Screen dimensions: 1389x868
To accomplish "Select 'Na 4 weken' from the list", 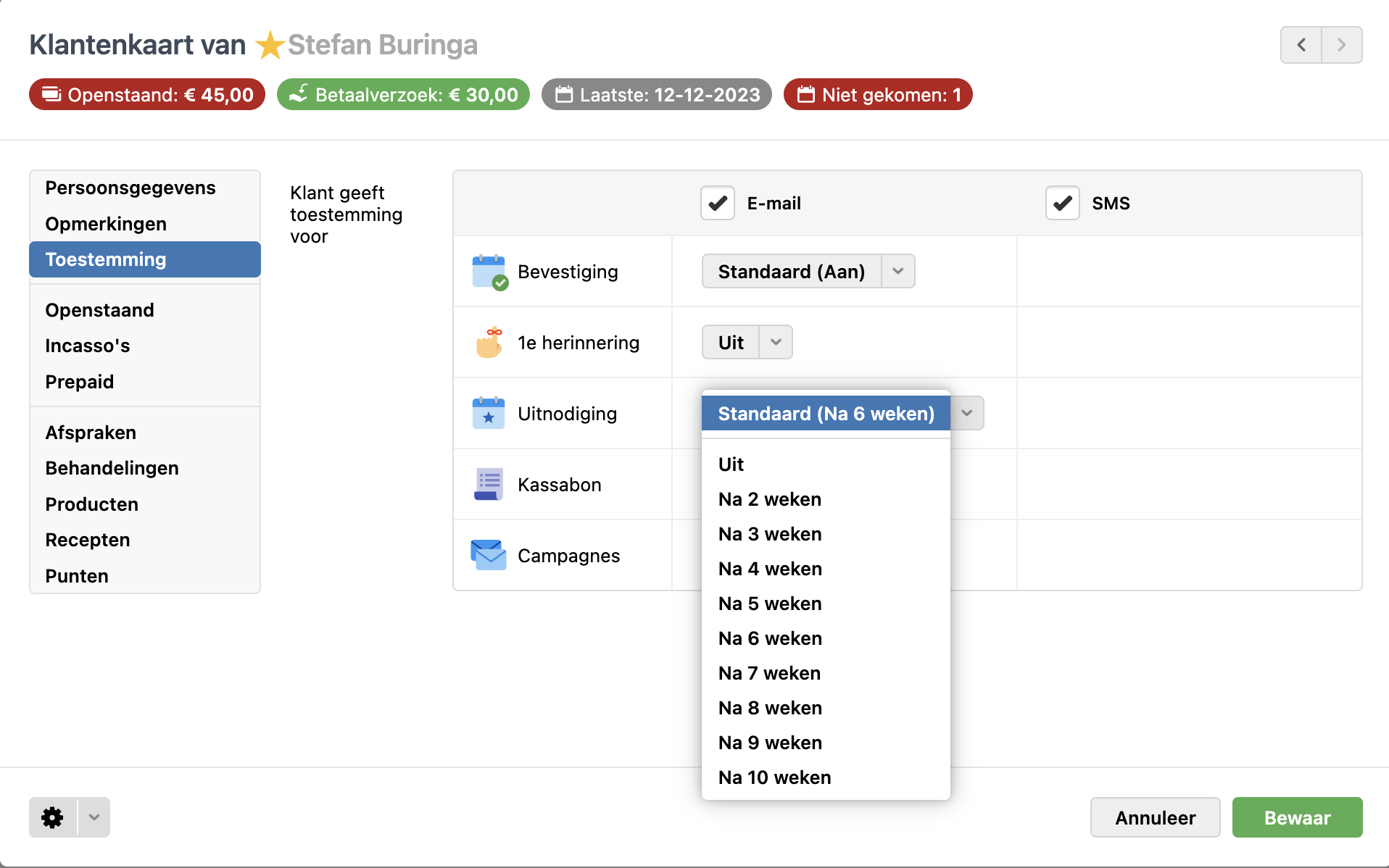I will tap(770, 569).
